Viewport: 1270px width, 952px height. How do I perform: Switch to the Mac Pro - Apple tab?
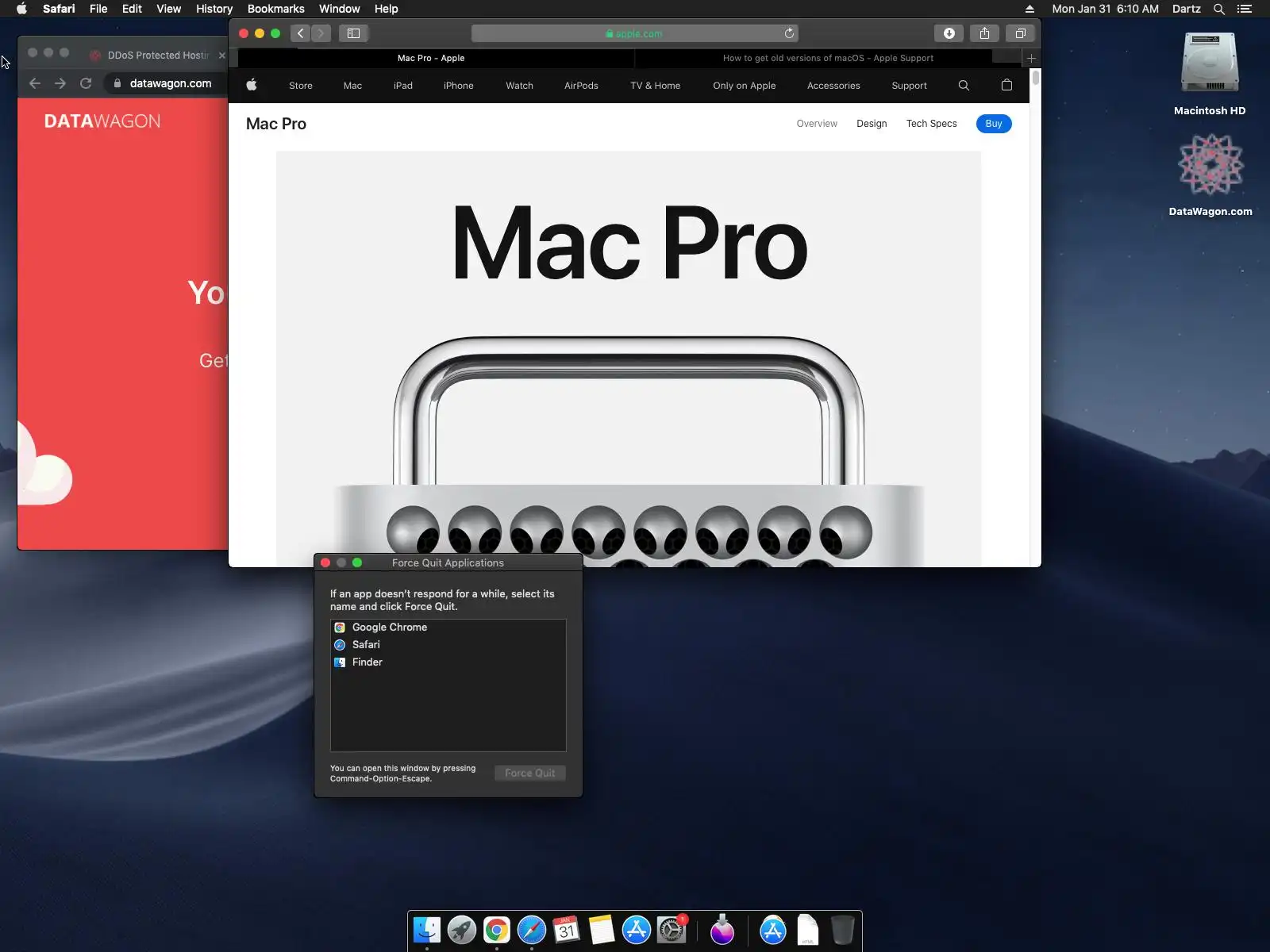point(431,58)
